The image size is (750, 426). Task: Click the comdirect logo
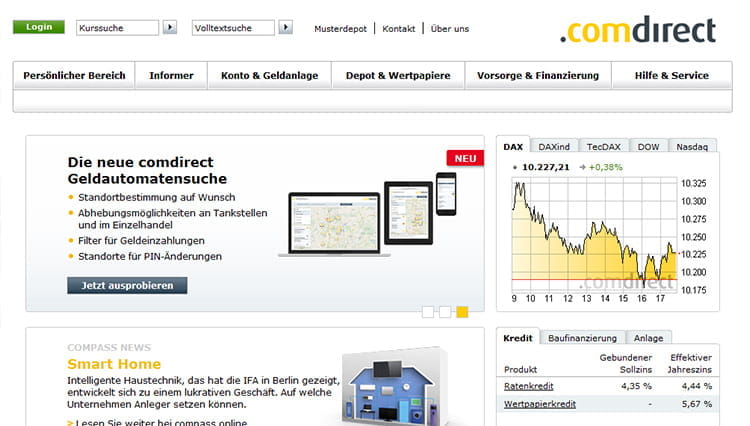[x=638, y=30]
